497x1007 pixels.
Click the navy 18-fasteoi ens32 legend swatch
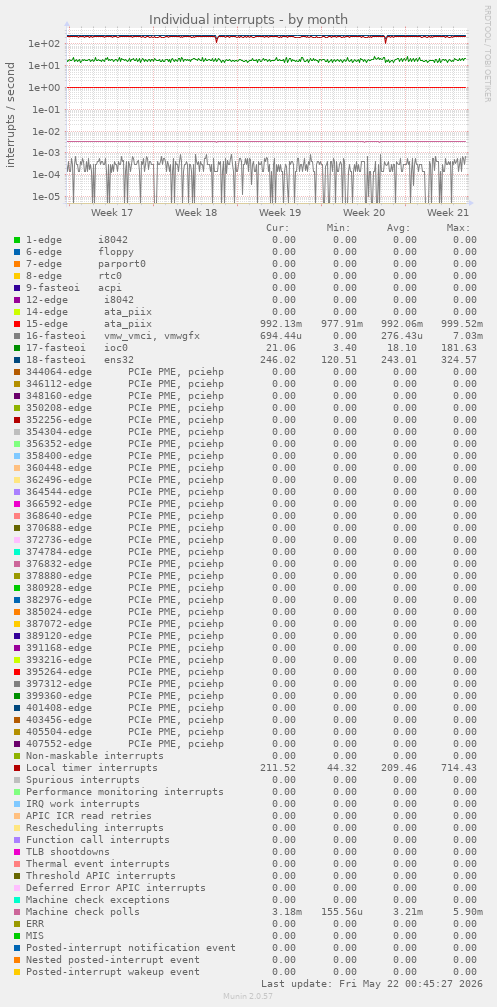pos(17,360)
